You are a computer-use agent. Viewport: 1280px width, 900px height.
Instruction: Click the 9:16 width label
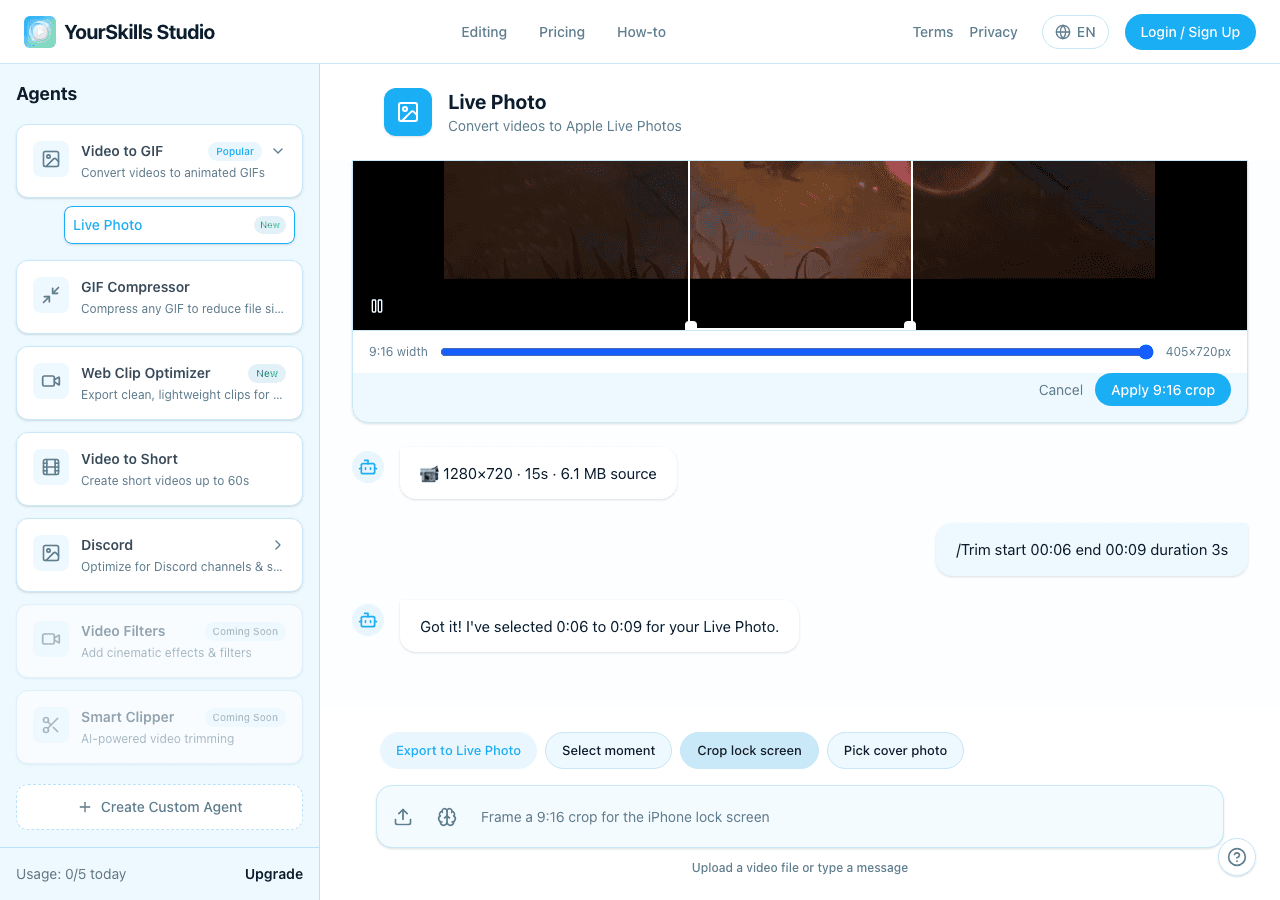(x=398, y=352)
